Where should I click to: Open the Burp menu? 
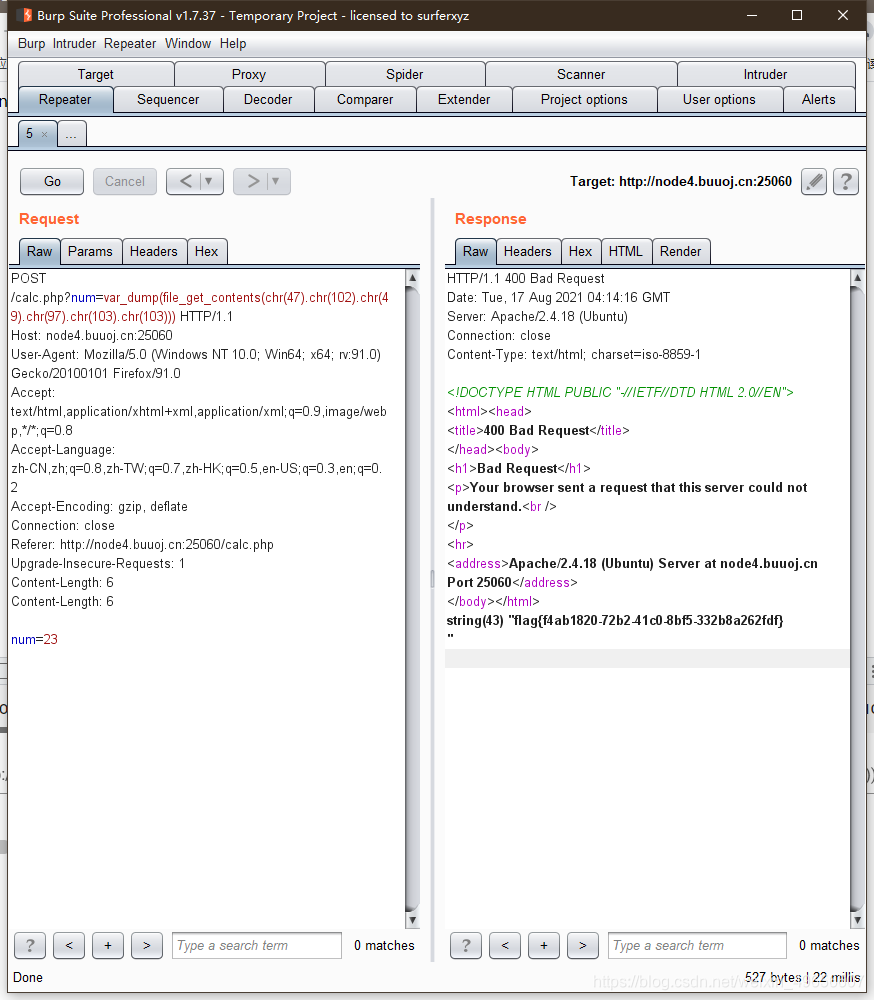point(31,43)
